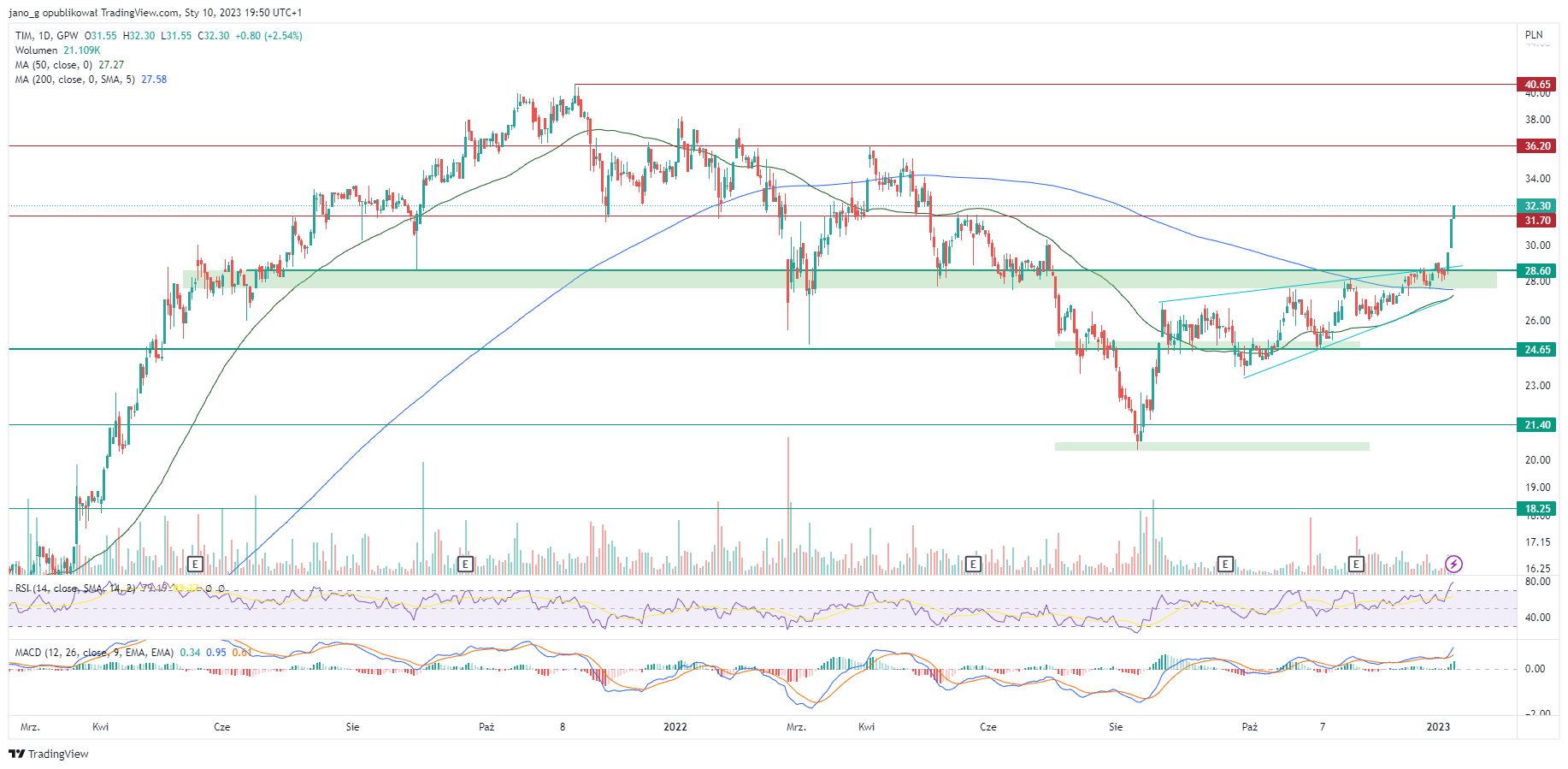Click the +0.80 (+2.54%) change value

coord(268,36)
